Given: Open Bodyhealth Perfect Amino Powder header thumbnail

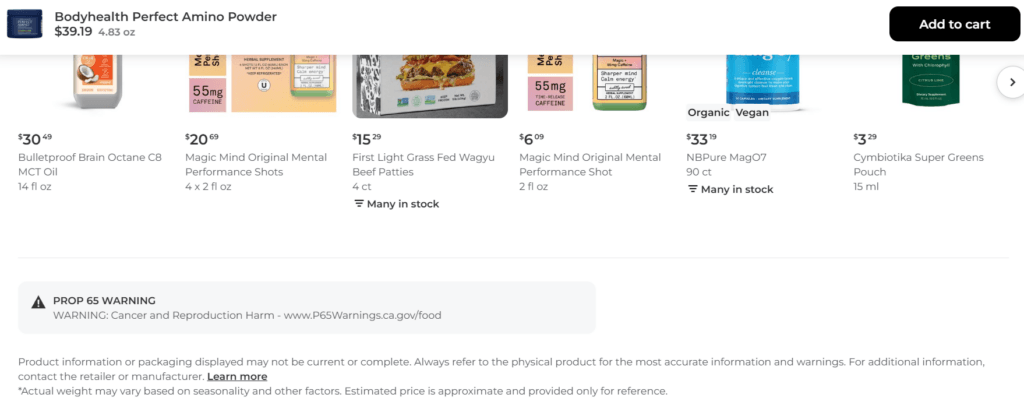Looking at the screenshot, I should [25, 24].
